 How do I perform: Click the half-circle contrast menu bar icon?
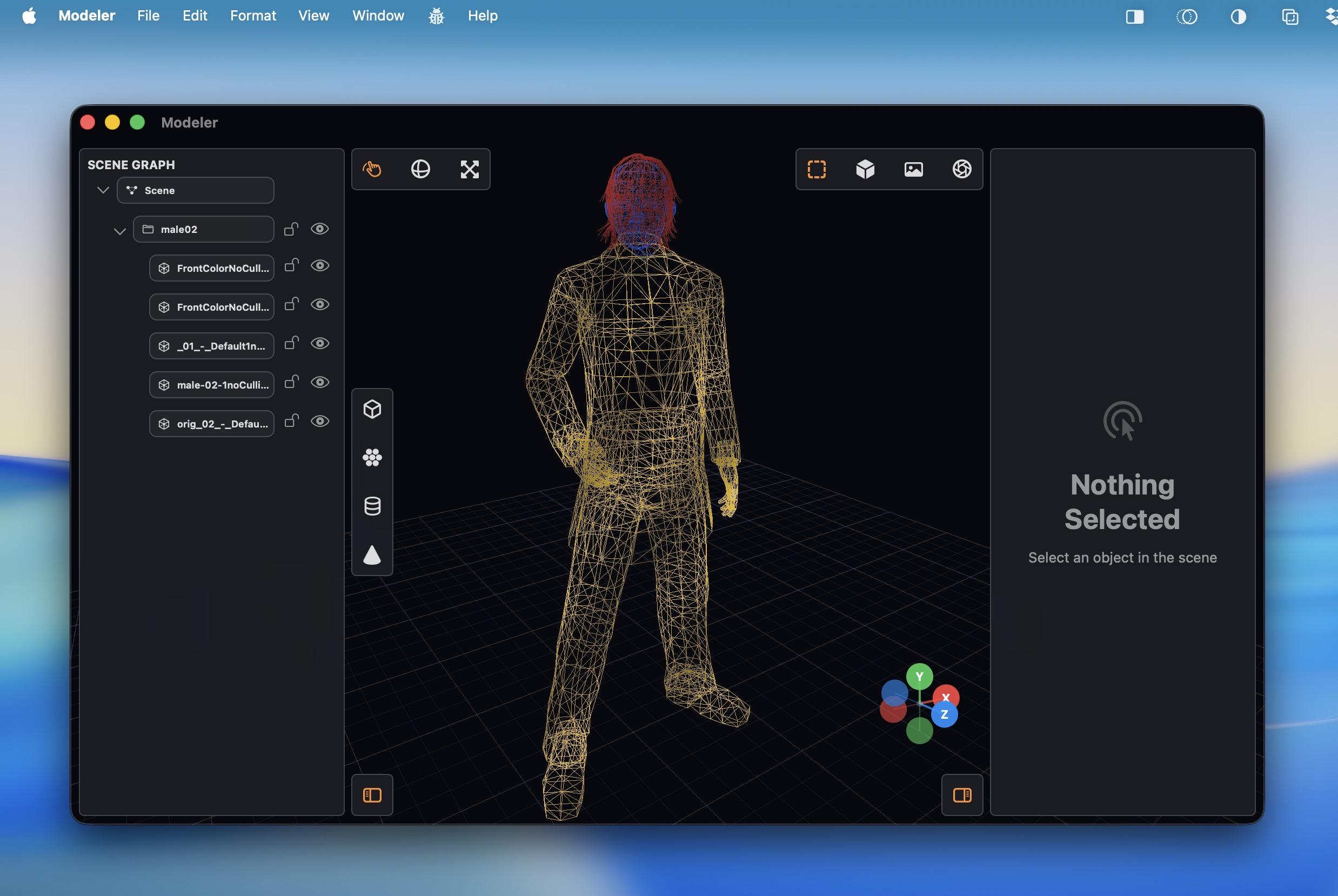(1238, 17)
